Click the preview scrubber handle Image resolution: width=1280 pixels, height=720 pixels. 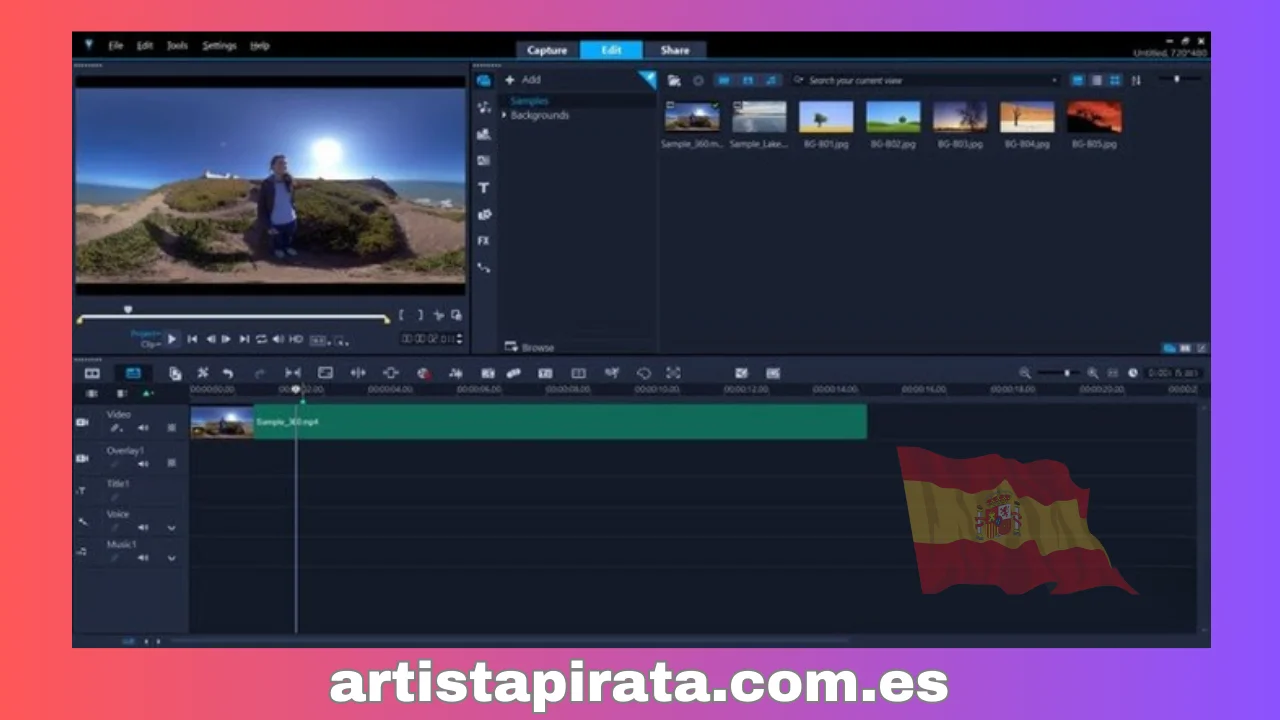pos(128,310)
